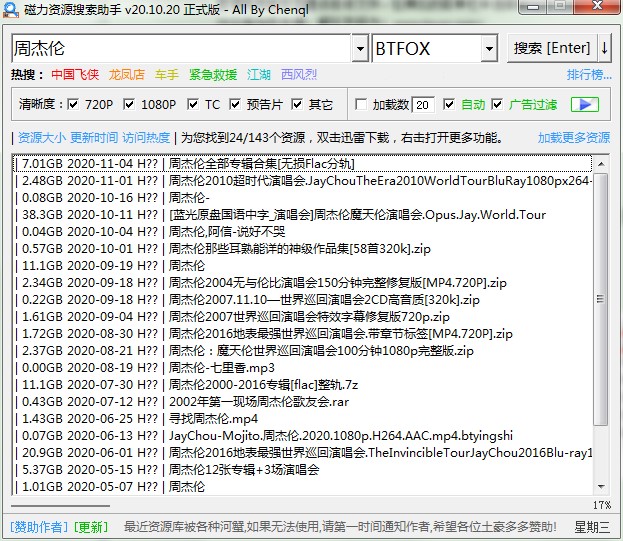The height and width of the screenshot is (541, 623).
Task: Select the 2010超时代演唱会 BluRay result
Action: tap(303, 181)
